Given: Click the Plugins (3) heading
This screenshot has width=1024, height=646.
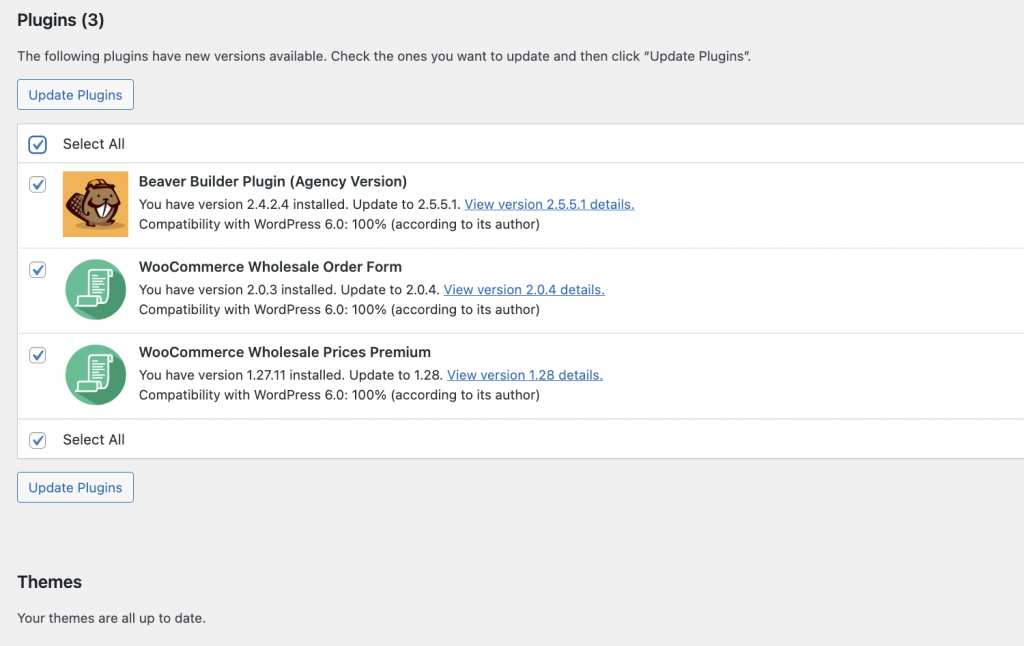Looking at the screenshot, I should [60, 20].
